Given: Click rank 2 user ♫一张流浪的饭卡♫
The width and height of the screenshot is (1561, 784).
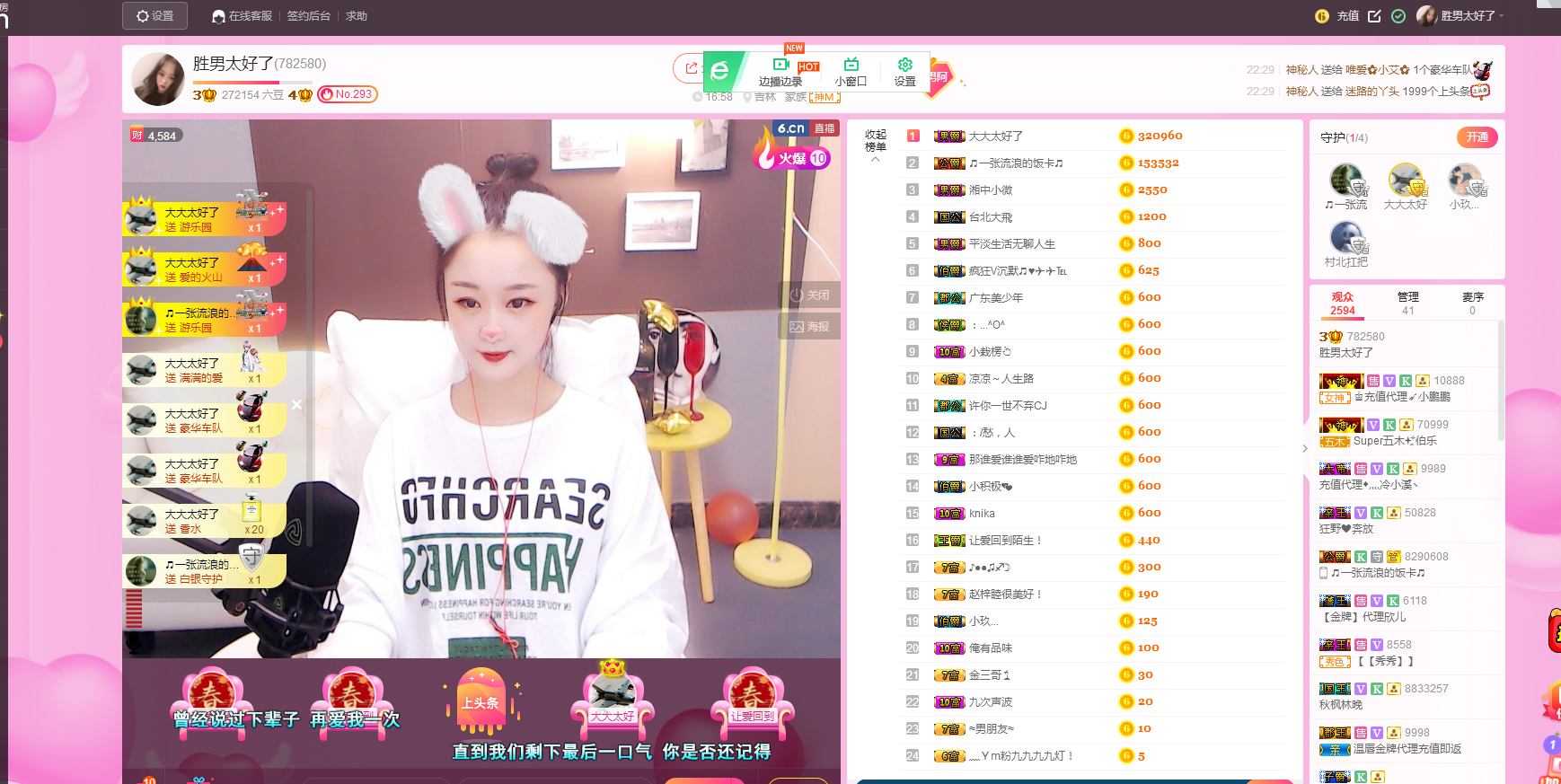Looking at the screenshot, I should pyautogui.click(x=1016, y=163).
